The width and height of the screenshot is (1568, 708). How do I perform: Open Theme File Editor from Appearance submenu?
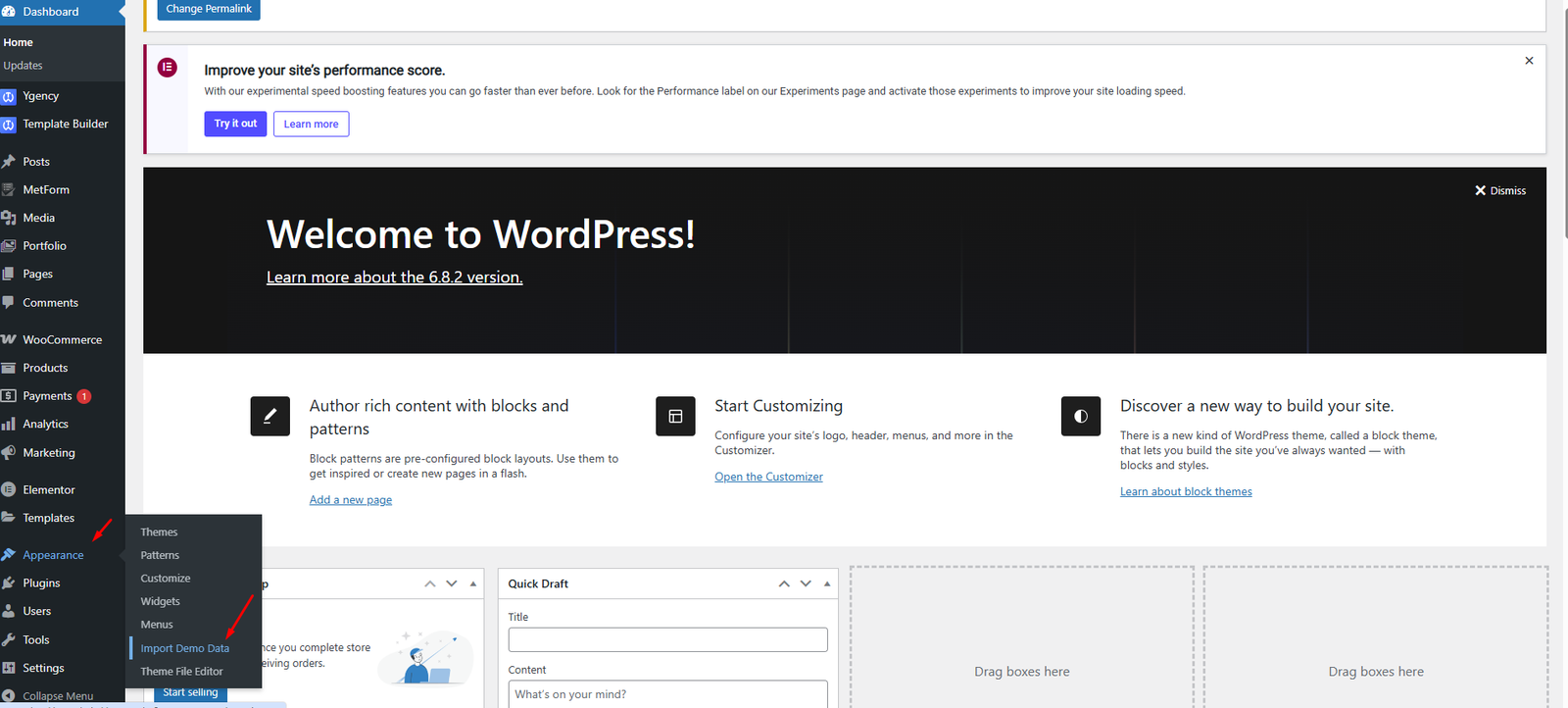(x=181, y=672)
